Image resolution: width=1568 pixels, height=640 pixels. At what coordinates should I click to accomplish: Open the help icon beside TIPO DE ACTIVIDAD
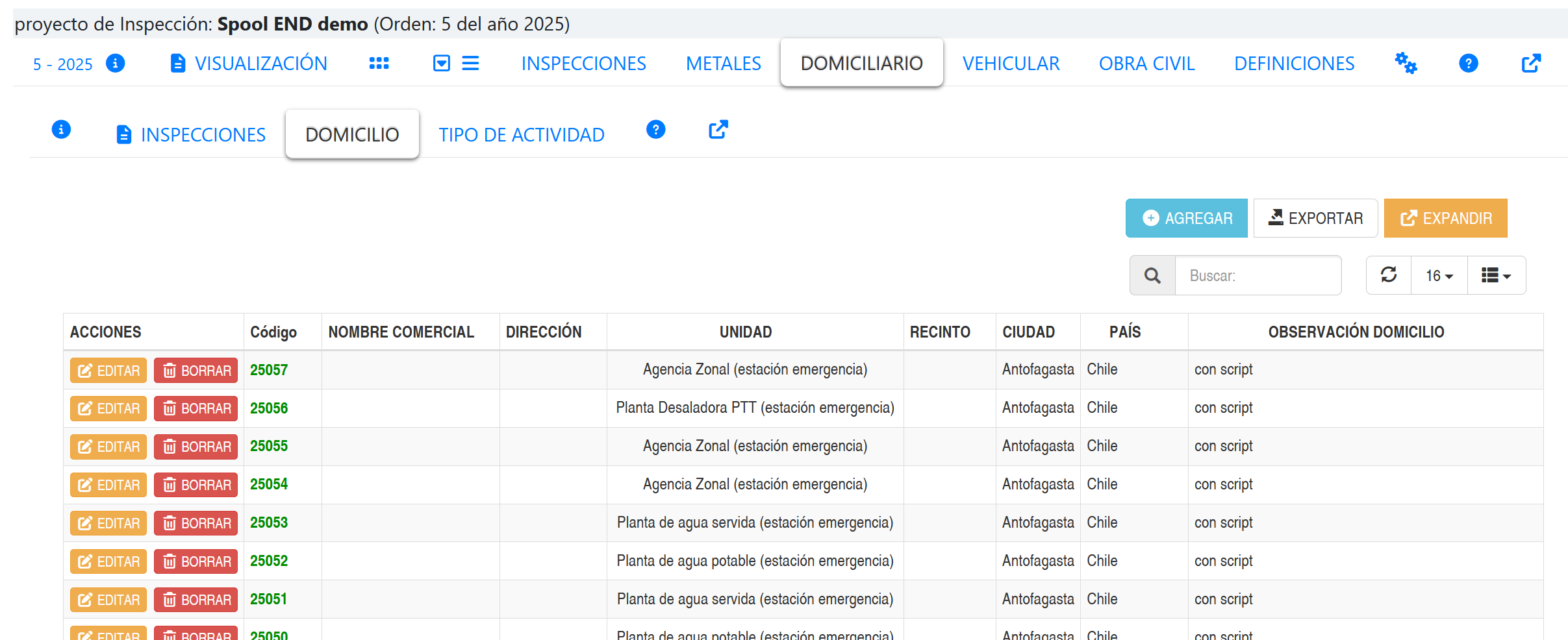point(655,130)
